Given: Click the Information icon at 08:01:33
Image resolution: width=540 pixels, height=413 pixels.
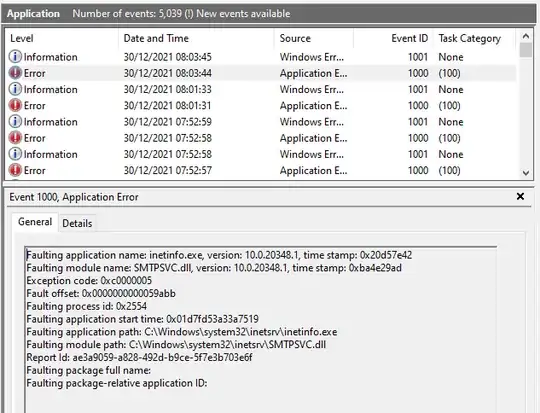Looking at the screenshot, I should pyautogui.click(x=15, y=89).
